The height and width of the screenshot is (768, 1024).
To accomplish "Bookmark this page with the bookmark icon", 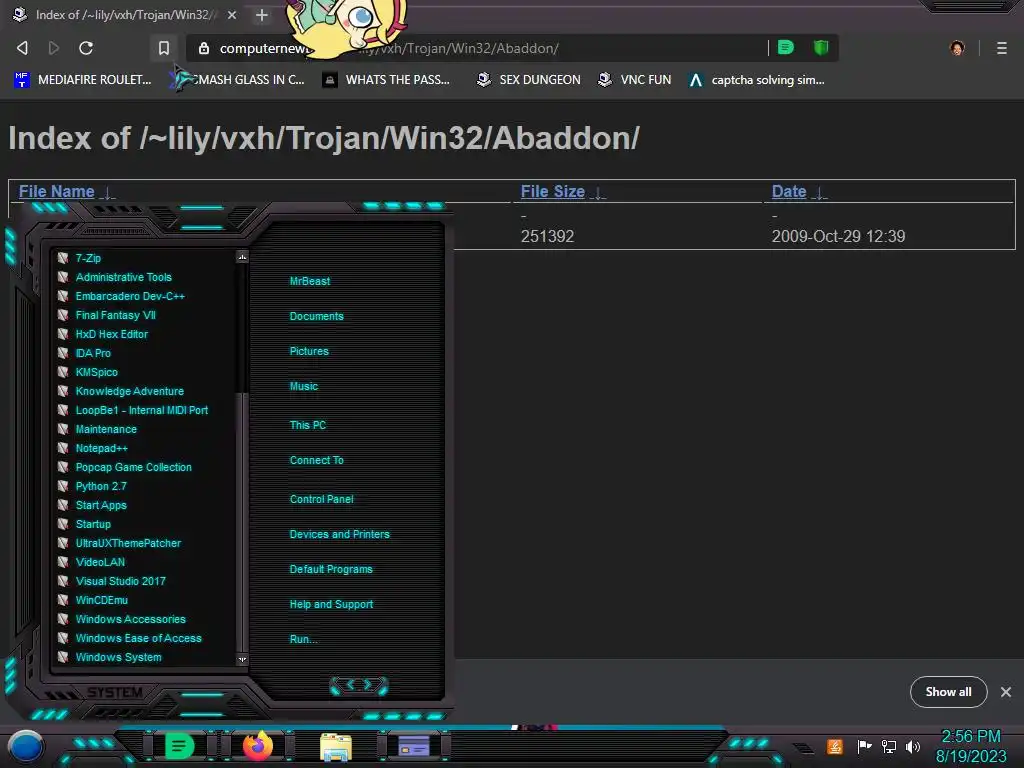I will click(x=163, y=48).
